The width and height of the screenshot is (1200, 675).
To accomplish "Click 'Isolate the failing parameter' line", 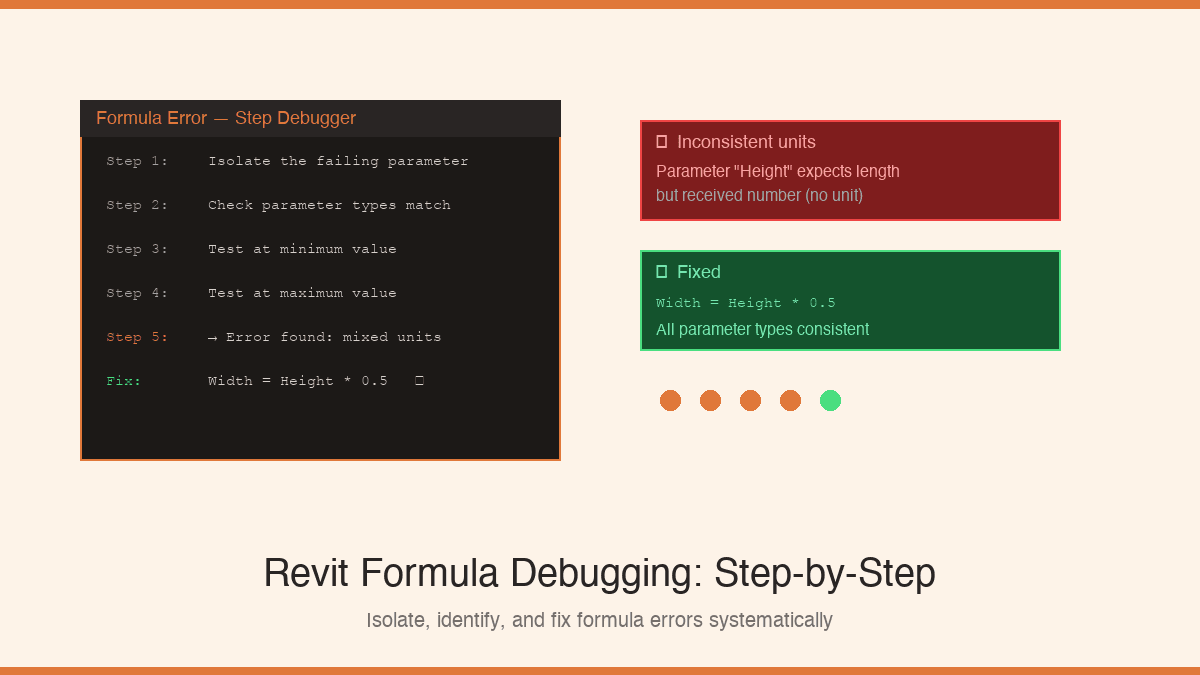I will pyautogui.click(x=338, y=161).
